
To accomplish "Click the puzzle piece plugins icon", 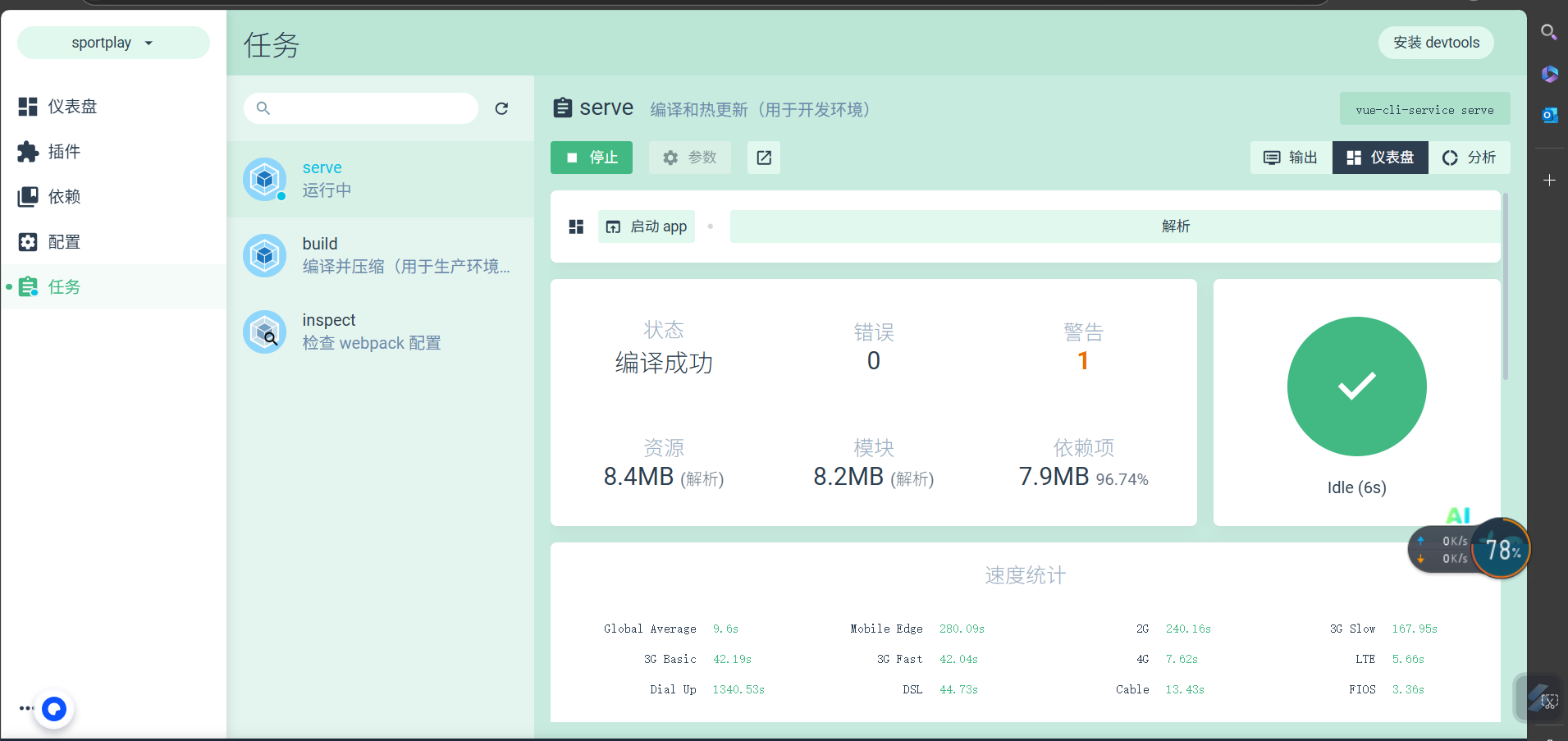I will tap(28, 152).
